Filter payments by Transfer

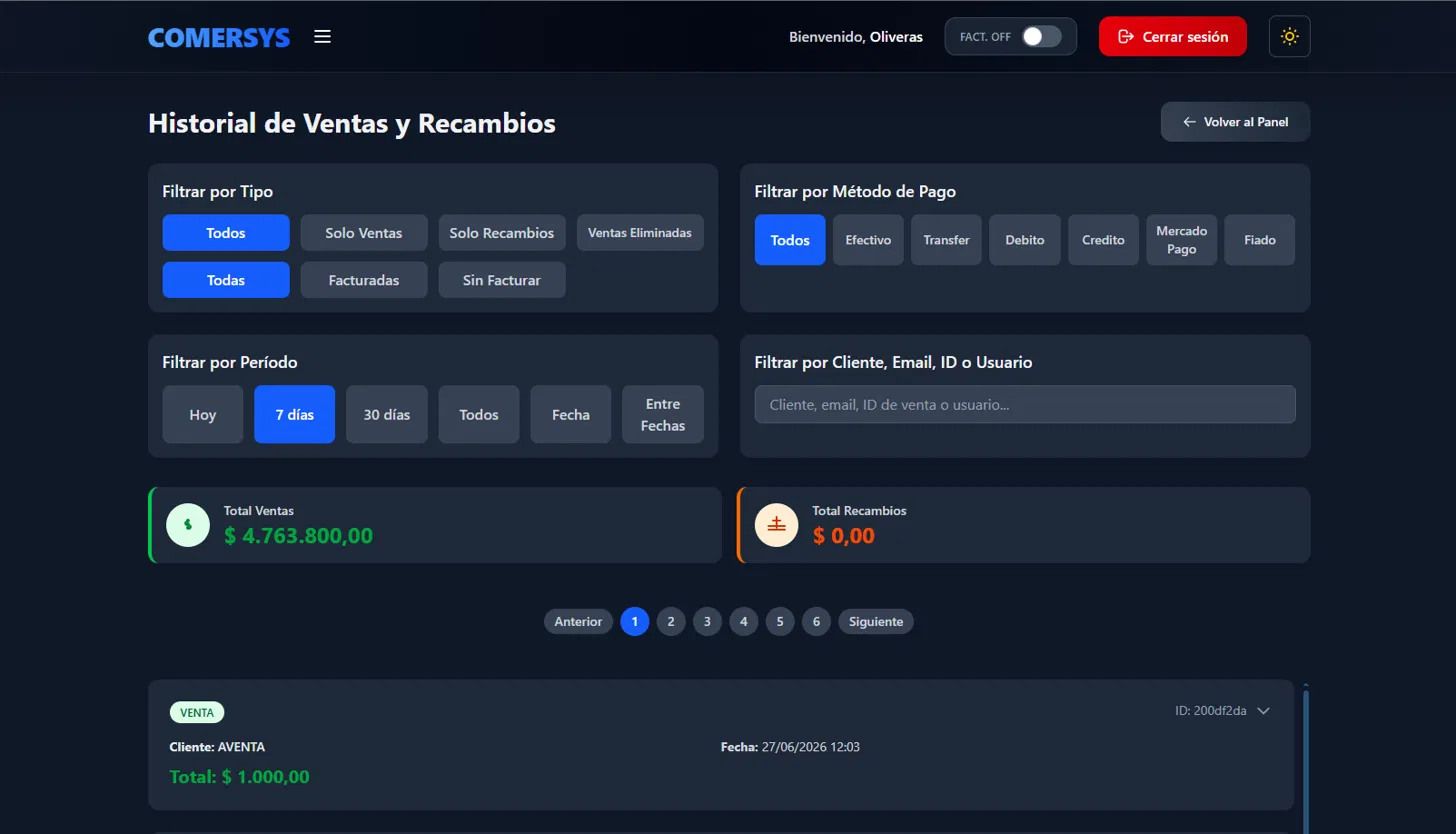click(946, 240)
